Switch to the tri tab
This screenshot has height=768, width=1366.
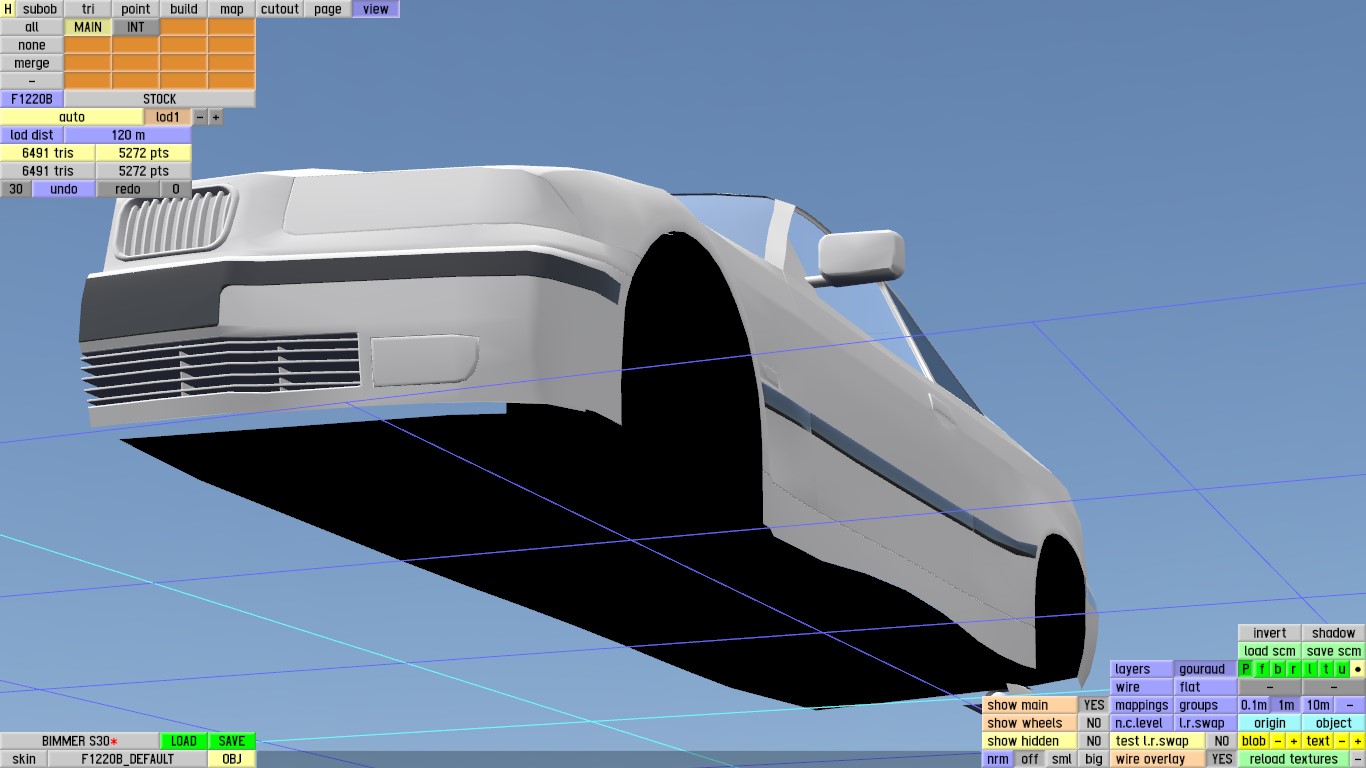[x=88, y=9]
